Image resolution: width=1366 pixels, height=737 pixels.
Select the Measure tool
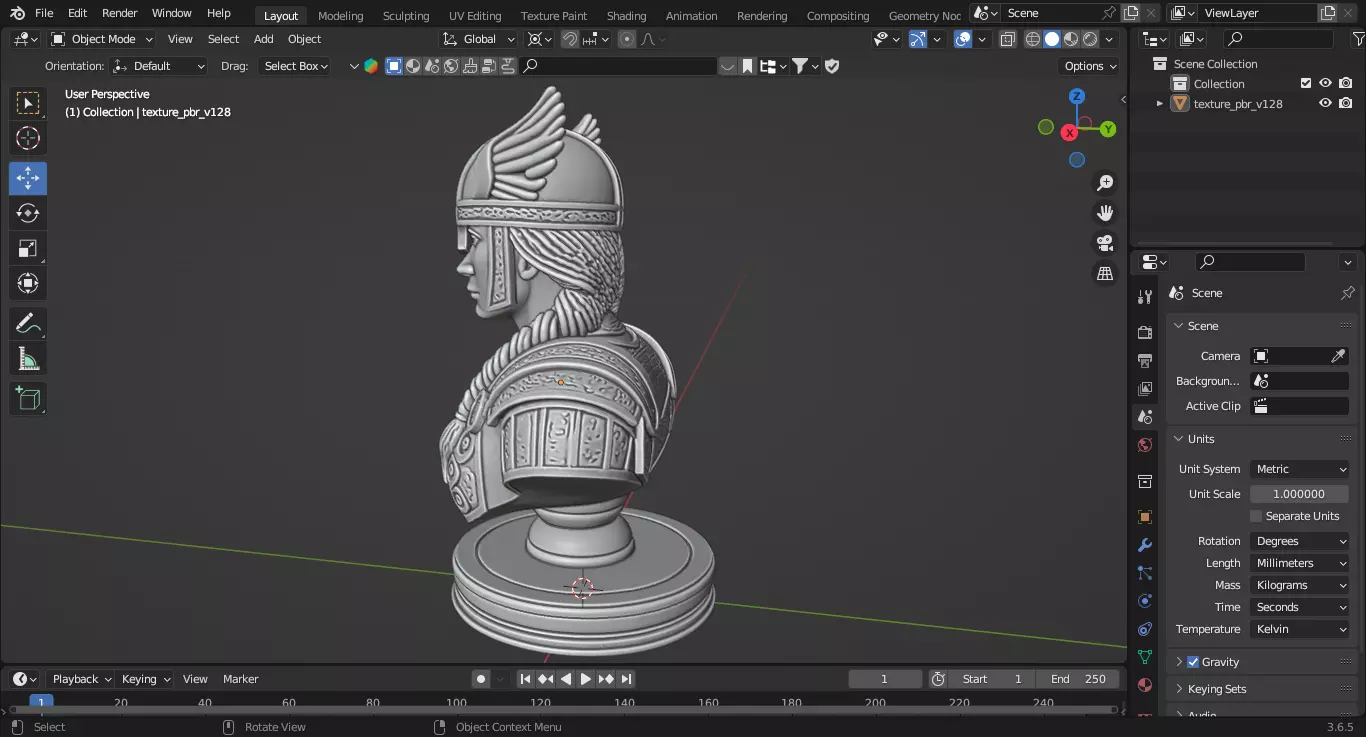tap(28, 358)
